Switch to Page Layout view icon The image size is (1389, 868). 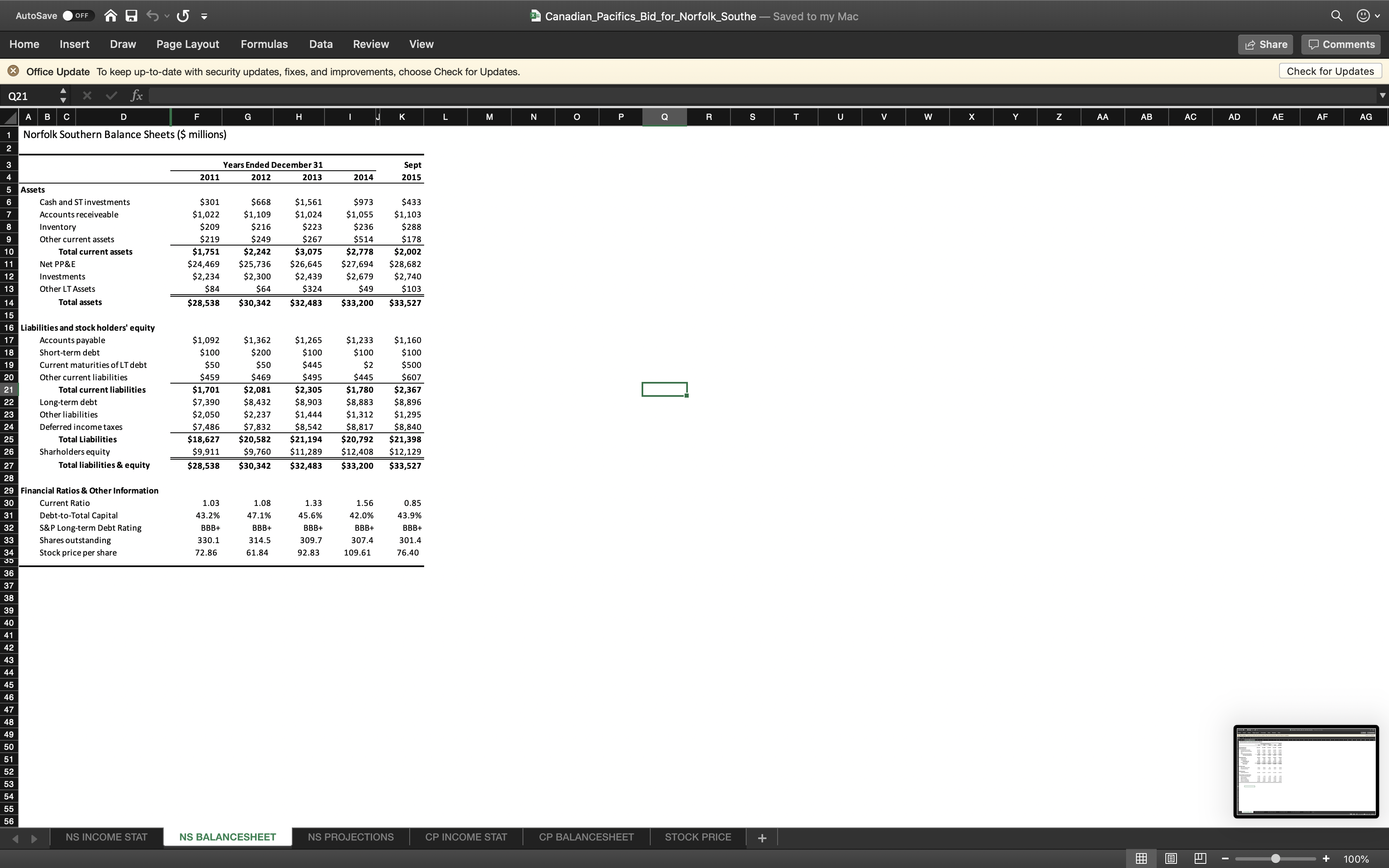1171,858
